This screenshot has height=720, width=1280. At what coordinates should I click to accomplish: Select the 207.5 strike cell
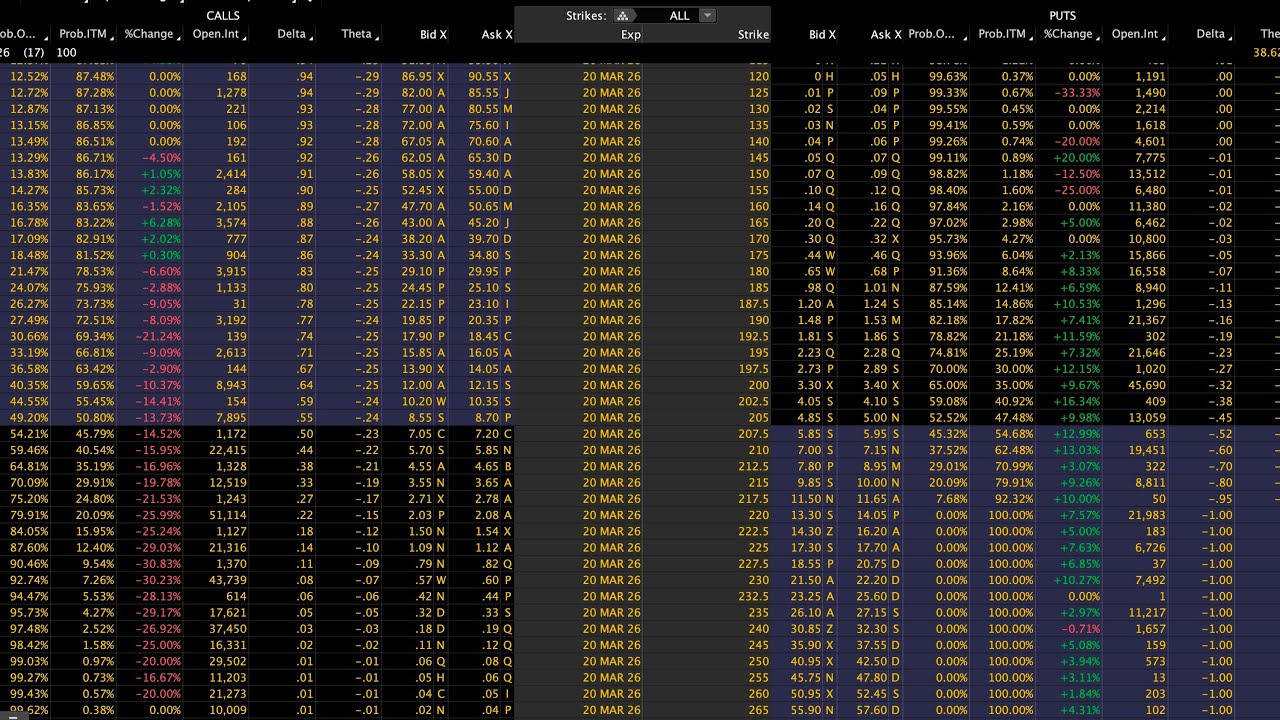pyautogui.click(x=754, y=434)
